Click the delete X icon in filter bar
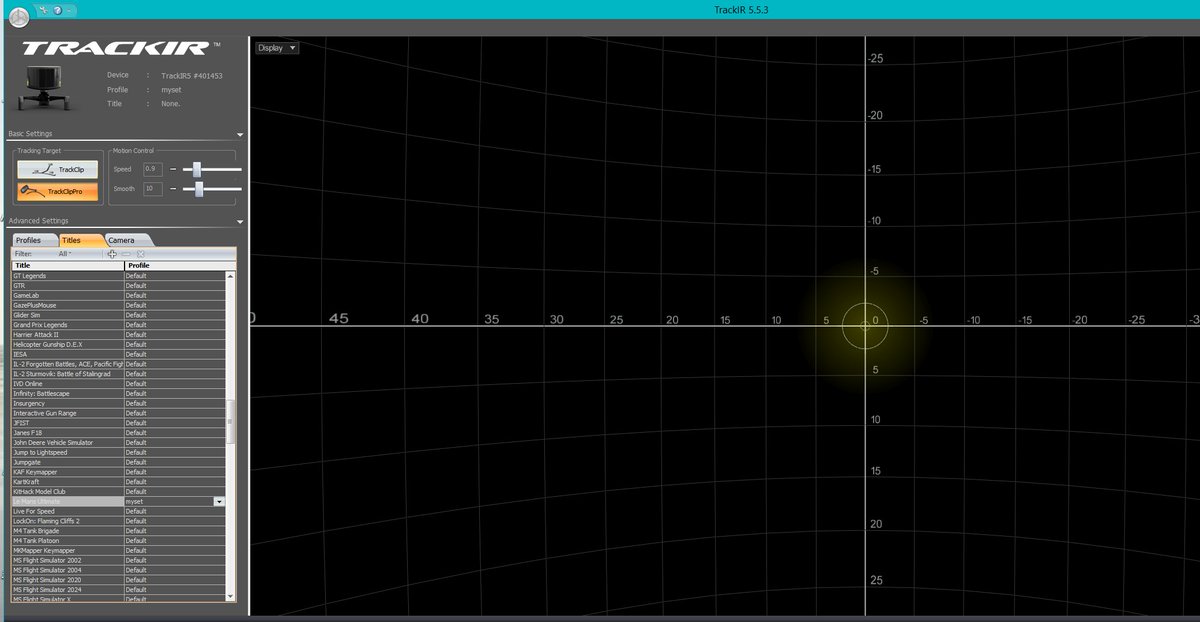Image resolution: width=1200 pixels, height=622 pixels. pos(141,254)
